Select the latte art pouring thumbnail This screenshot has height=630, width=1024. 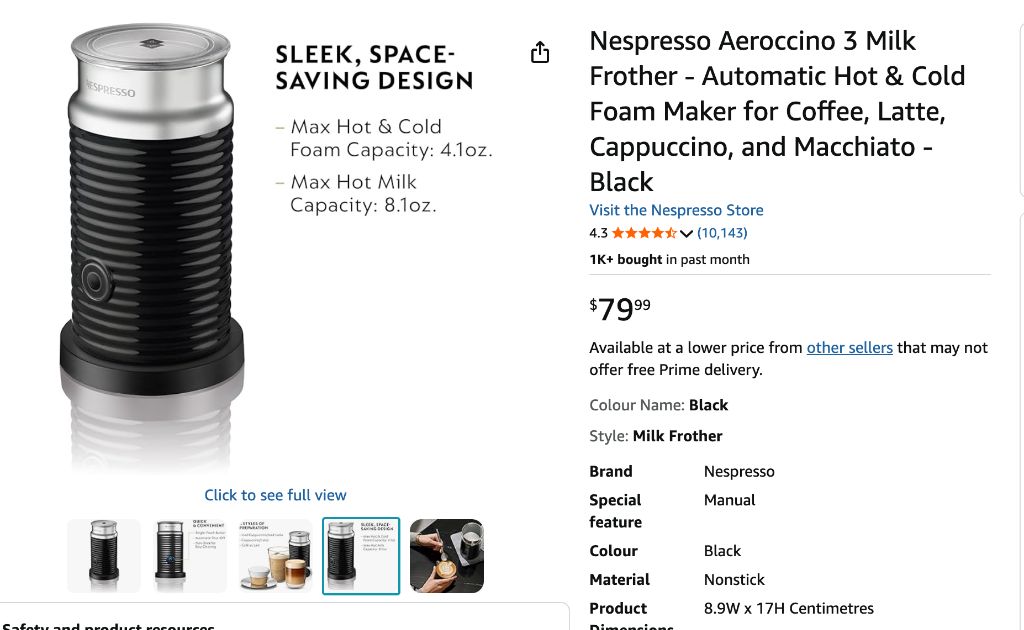point(447,555)
